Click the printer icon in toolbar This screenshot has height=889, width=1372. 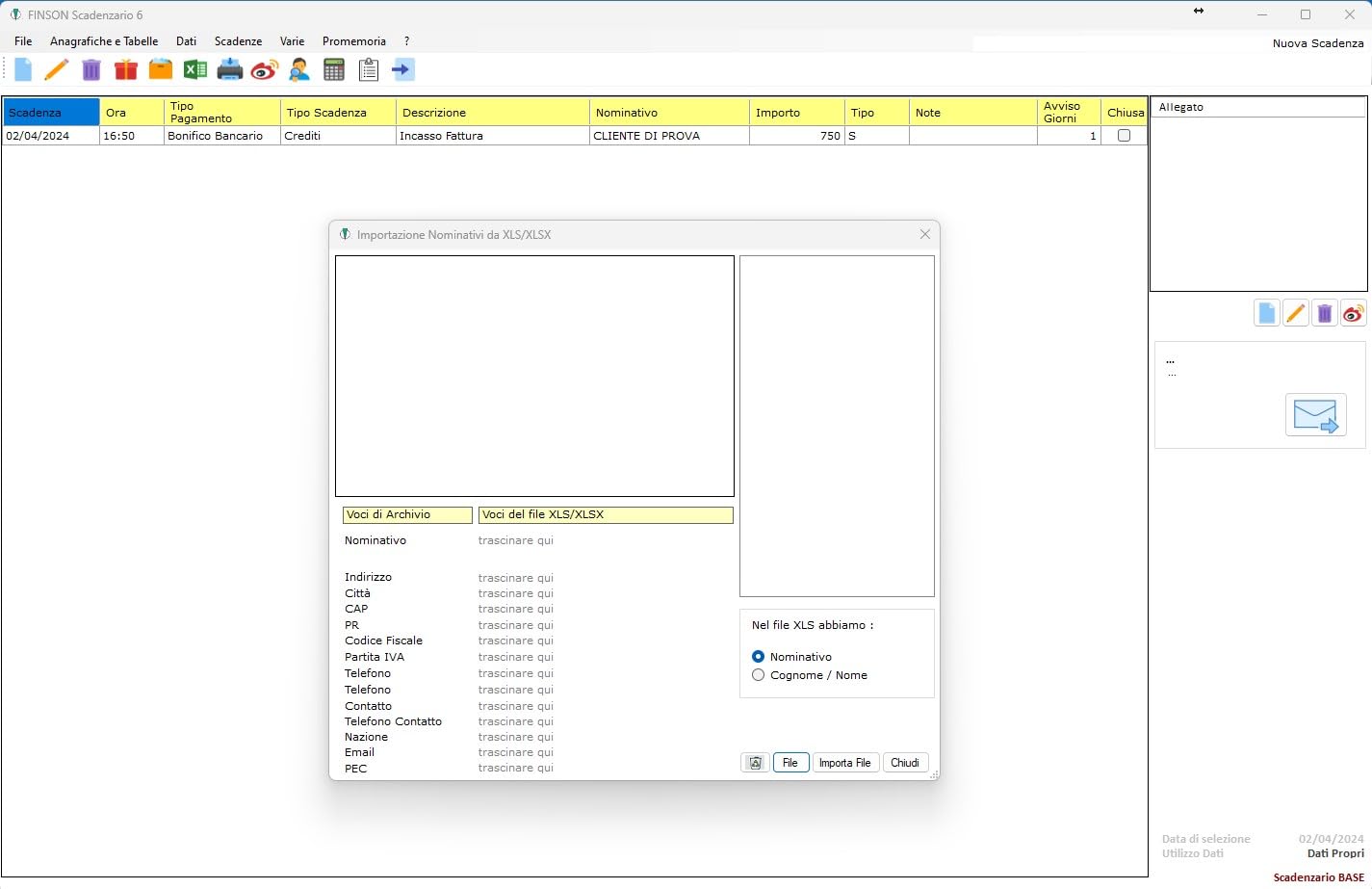click(x=230, y=69)
